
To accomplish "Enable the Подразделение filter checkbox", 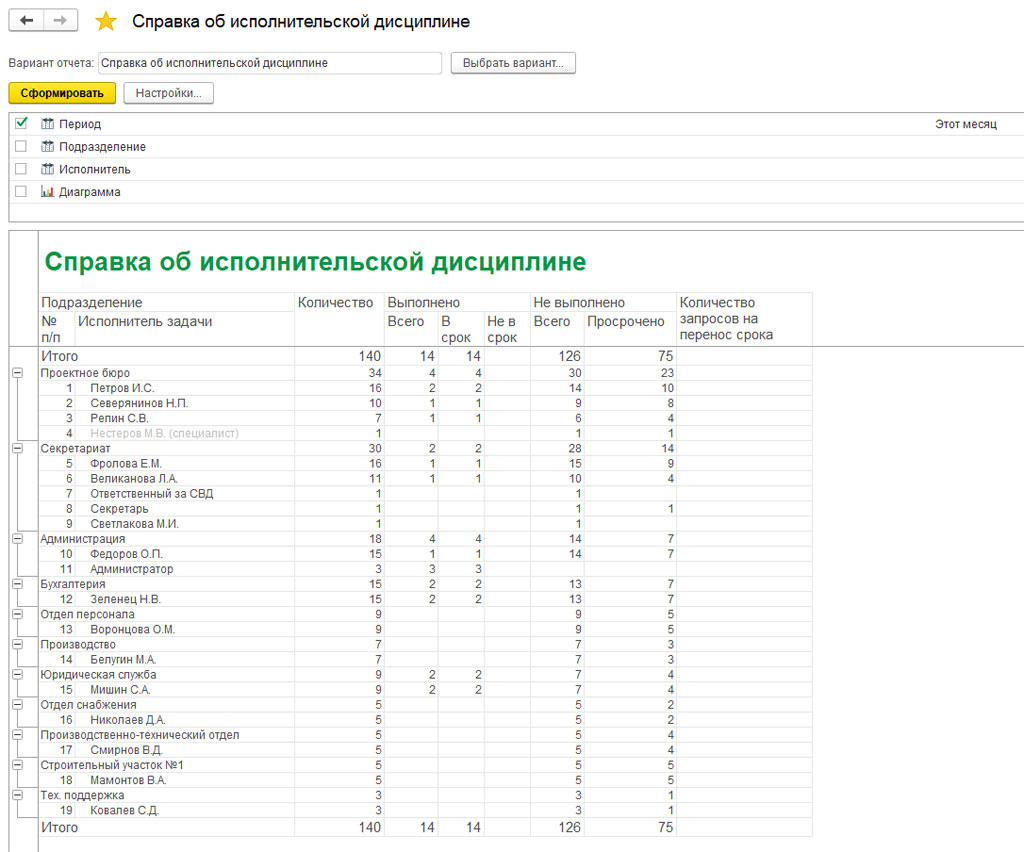I will click(x=21, y=146).
